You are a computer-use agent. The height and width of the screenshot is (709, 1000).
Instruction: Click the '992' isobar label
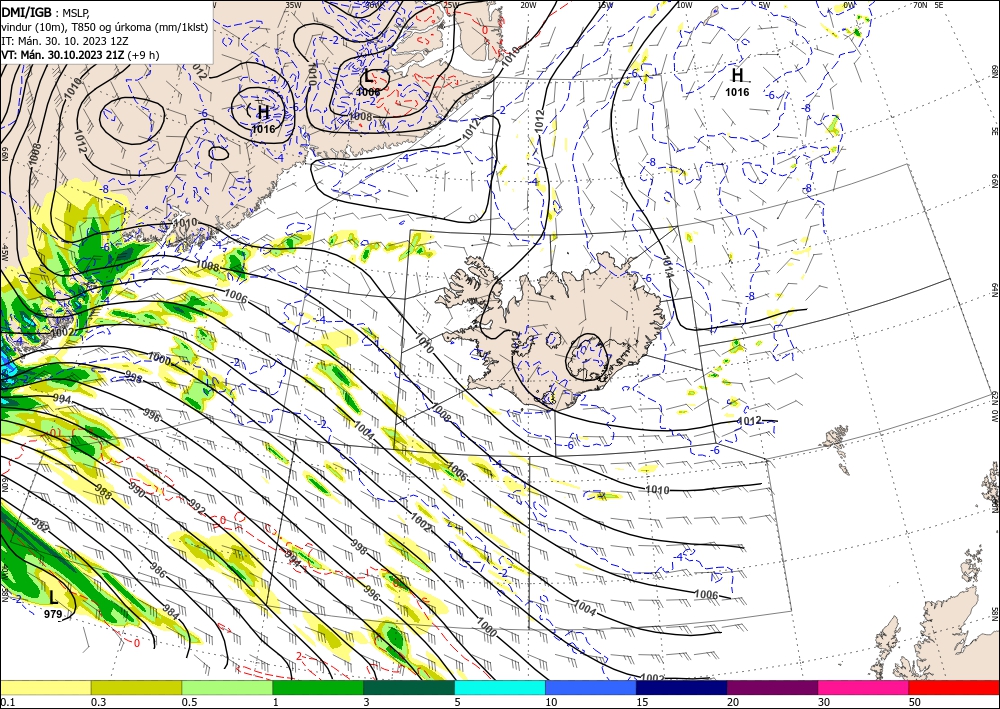[197, 506]
